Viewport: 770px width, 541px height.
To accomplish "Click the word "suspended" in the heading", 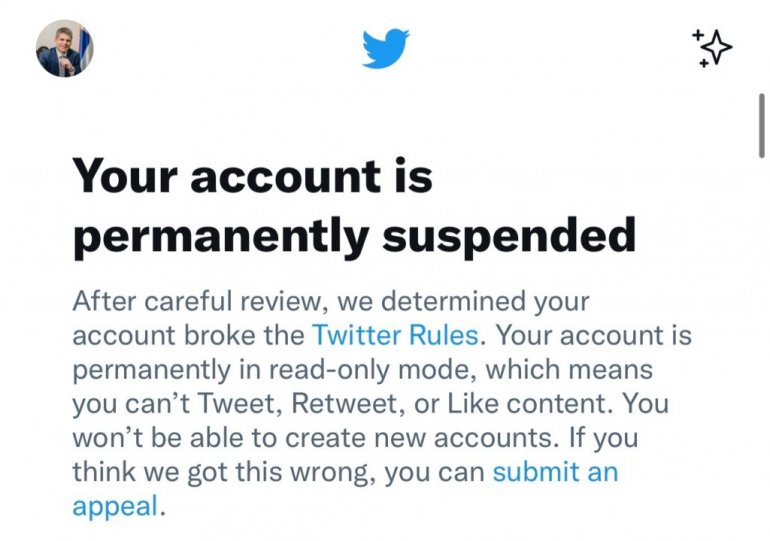I will click(x=509, y=236).
